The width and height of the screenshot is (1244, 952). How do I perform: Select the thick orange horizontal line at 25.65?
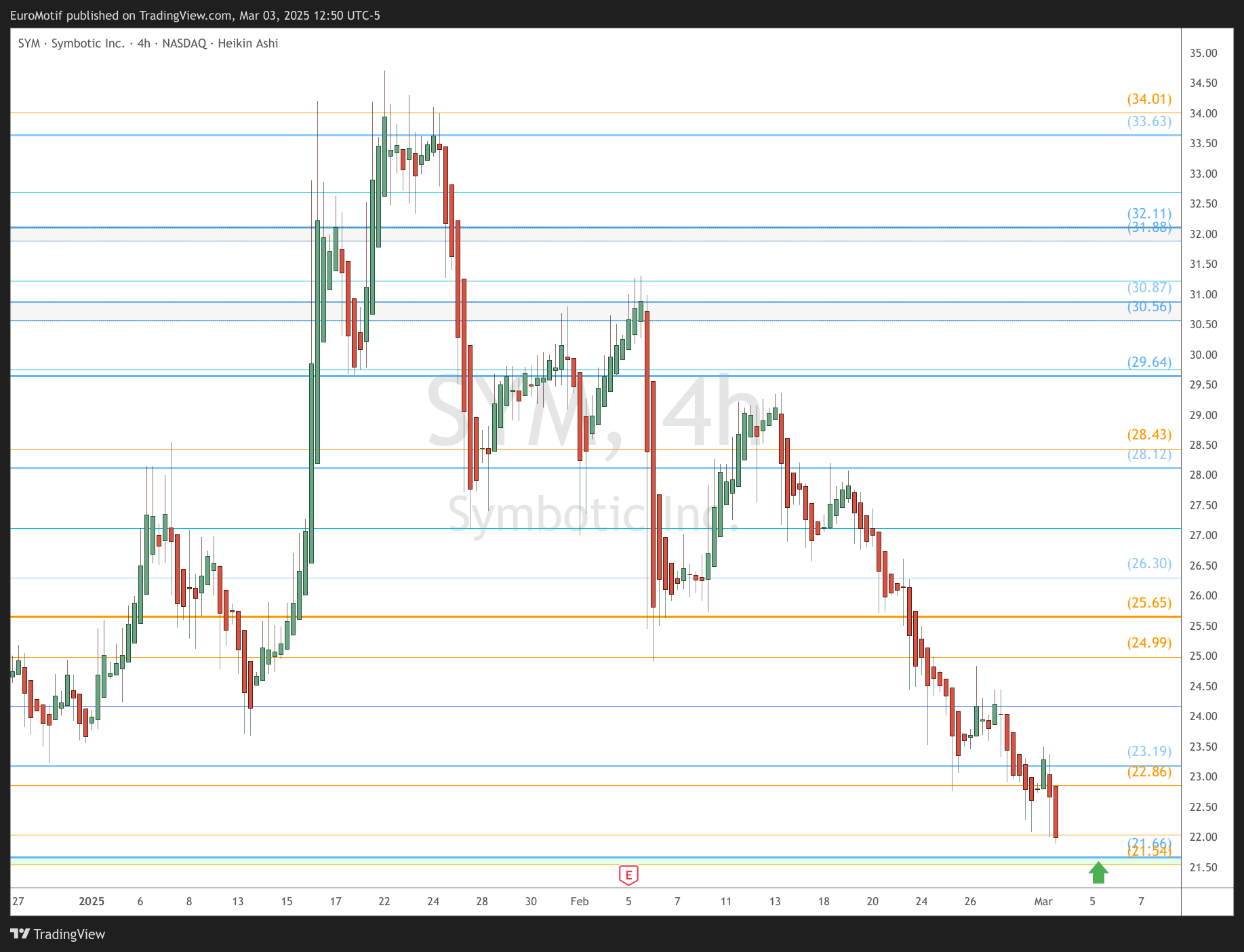(x=595, y=616)
